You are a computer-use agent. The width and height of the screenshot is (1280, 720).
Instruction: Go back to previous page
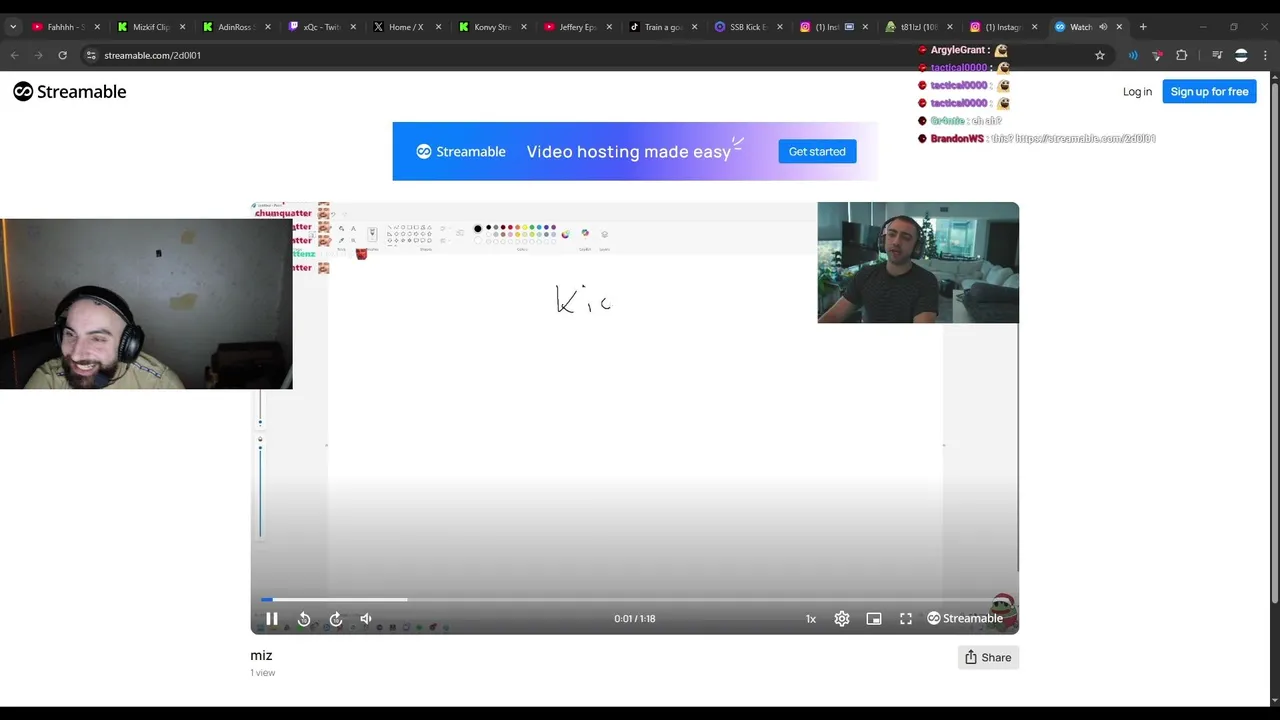14,55
